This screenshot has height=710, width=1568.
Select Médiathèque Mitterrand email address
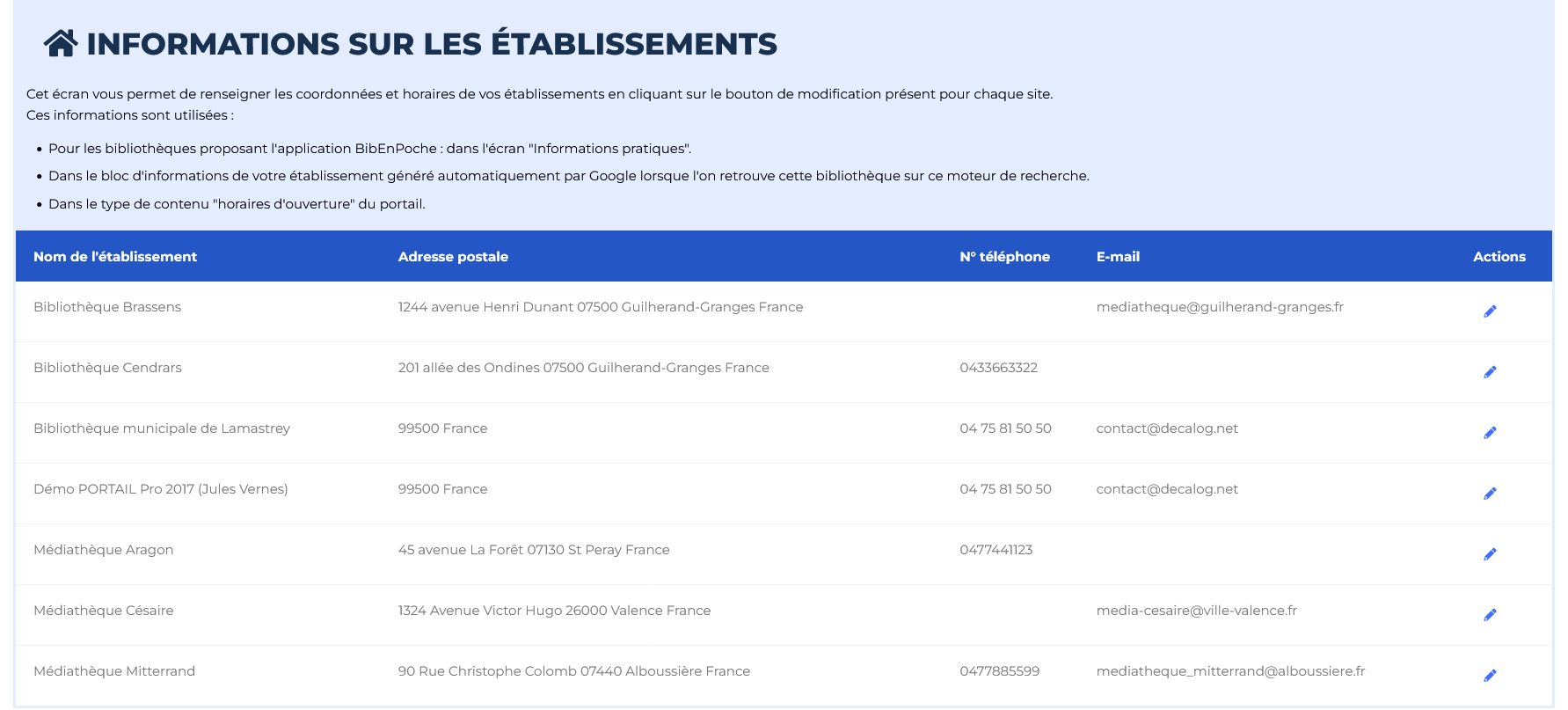click(1229, 671)
